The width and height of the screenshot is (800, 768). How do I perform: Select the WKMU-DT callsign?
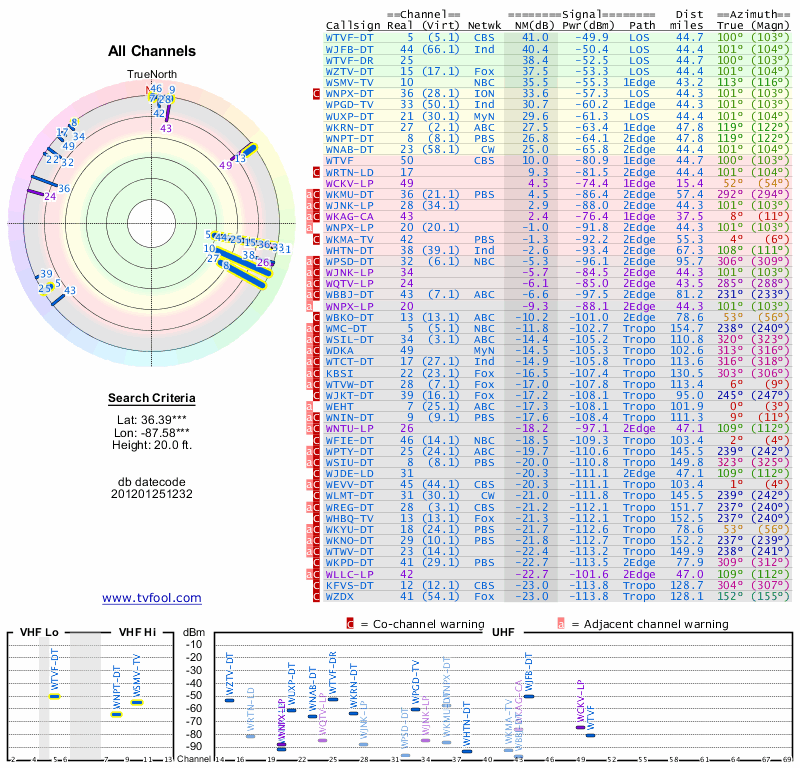pos(349,194)
